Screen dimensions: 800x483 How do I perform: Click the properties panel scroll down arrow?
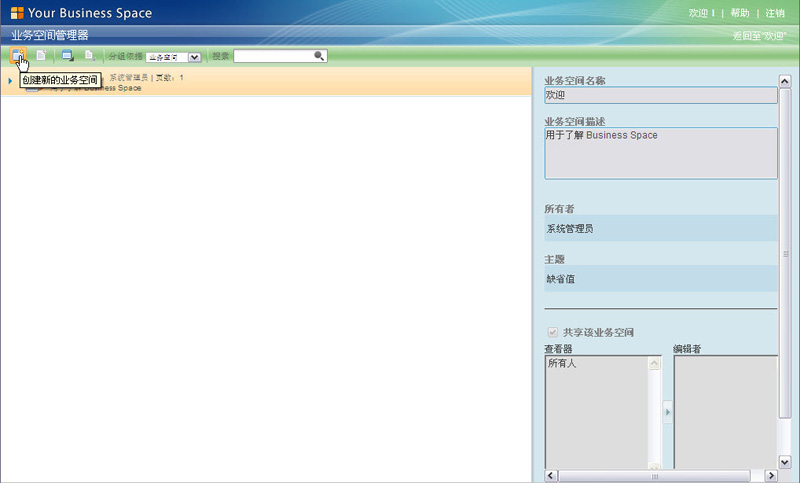(785, 462)
